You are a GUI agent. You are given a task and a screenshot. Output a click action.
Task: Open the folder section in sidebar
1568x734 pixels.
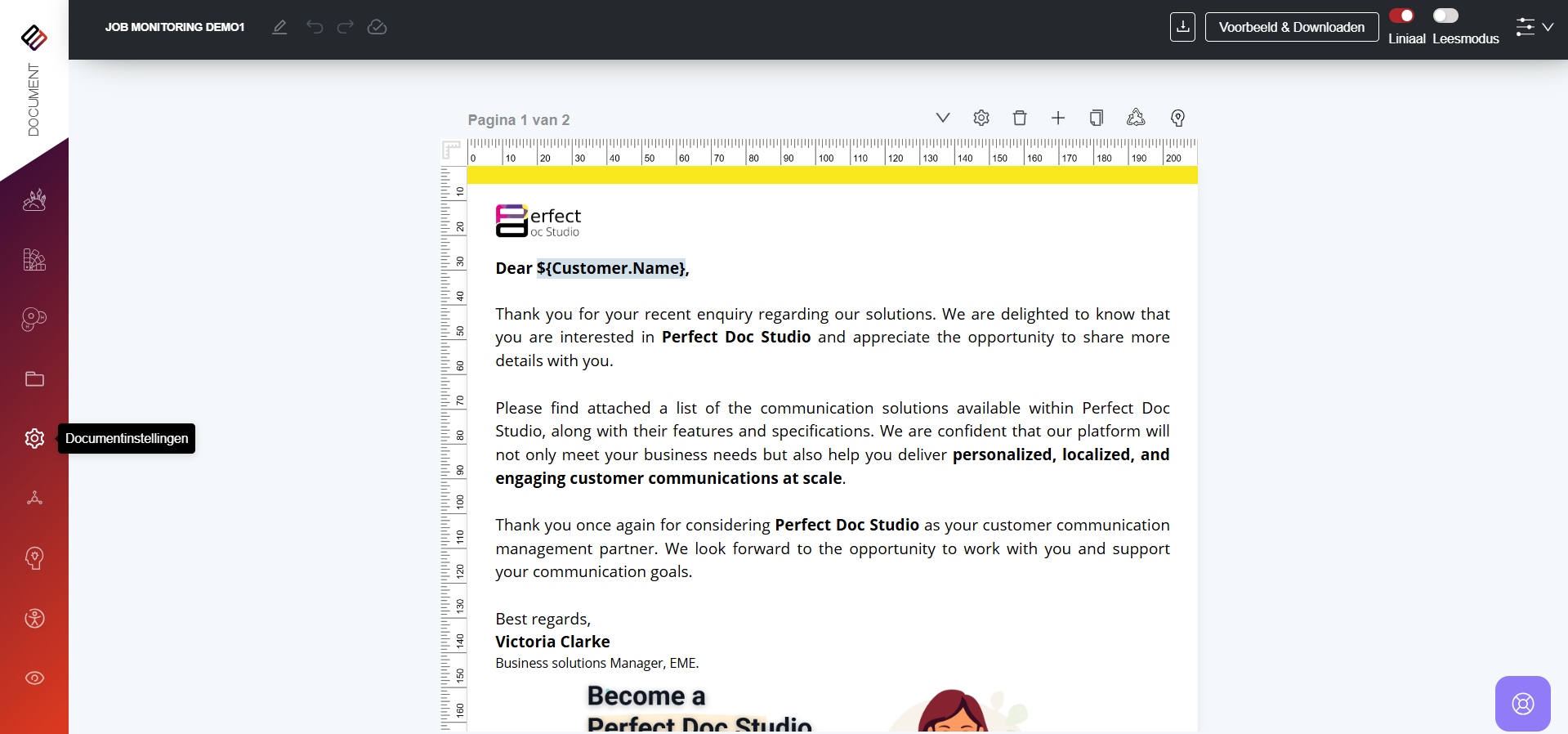pyautogui.click(x=34, y=379)
